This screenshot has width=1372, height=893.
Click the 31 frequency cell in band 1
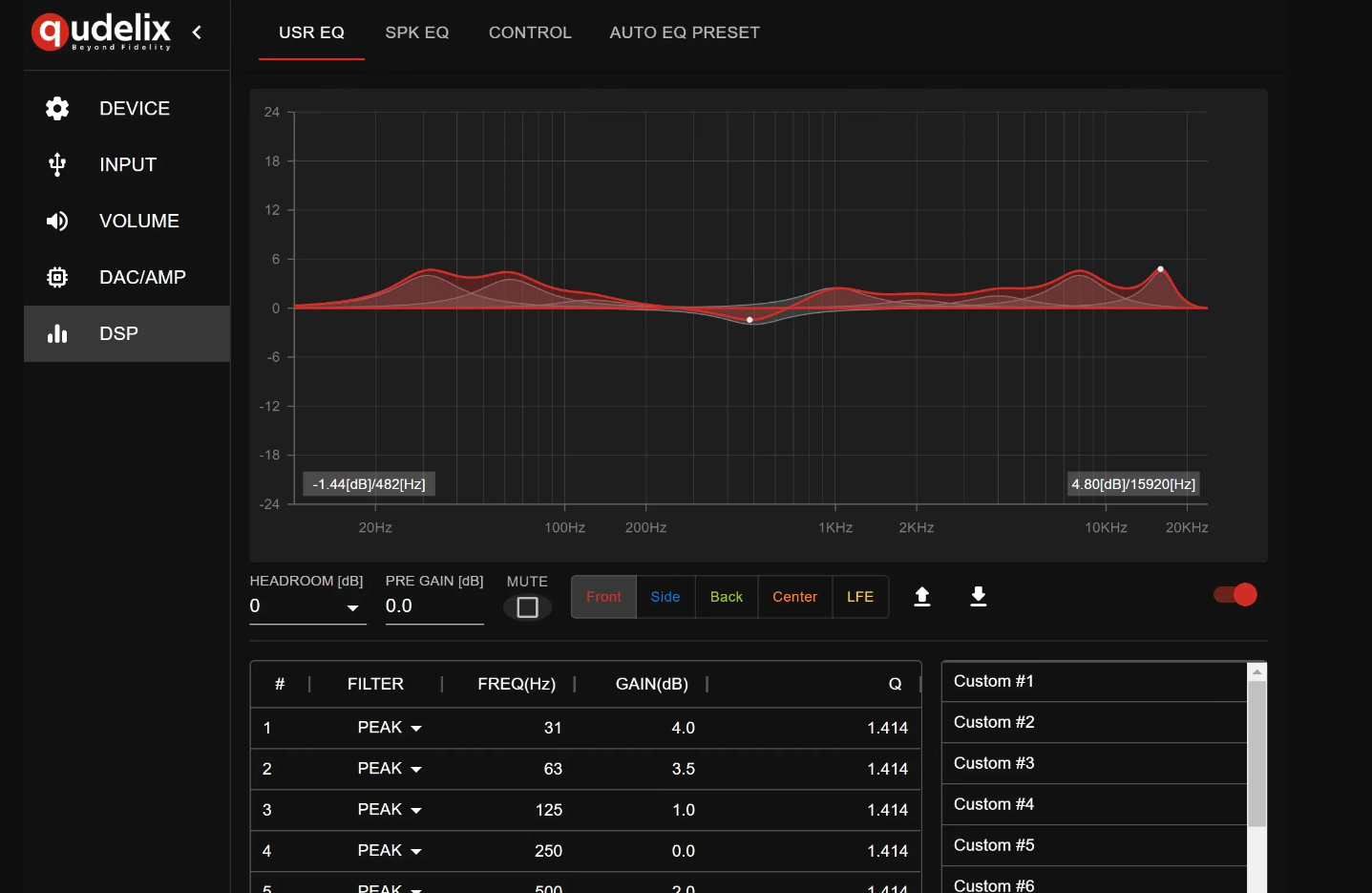coord(553,728)
